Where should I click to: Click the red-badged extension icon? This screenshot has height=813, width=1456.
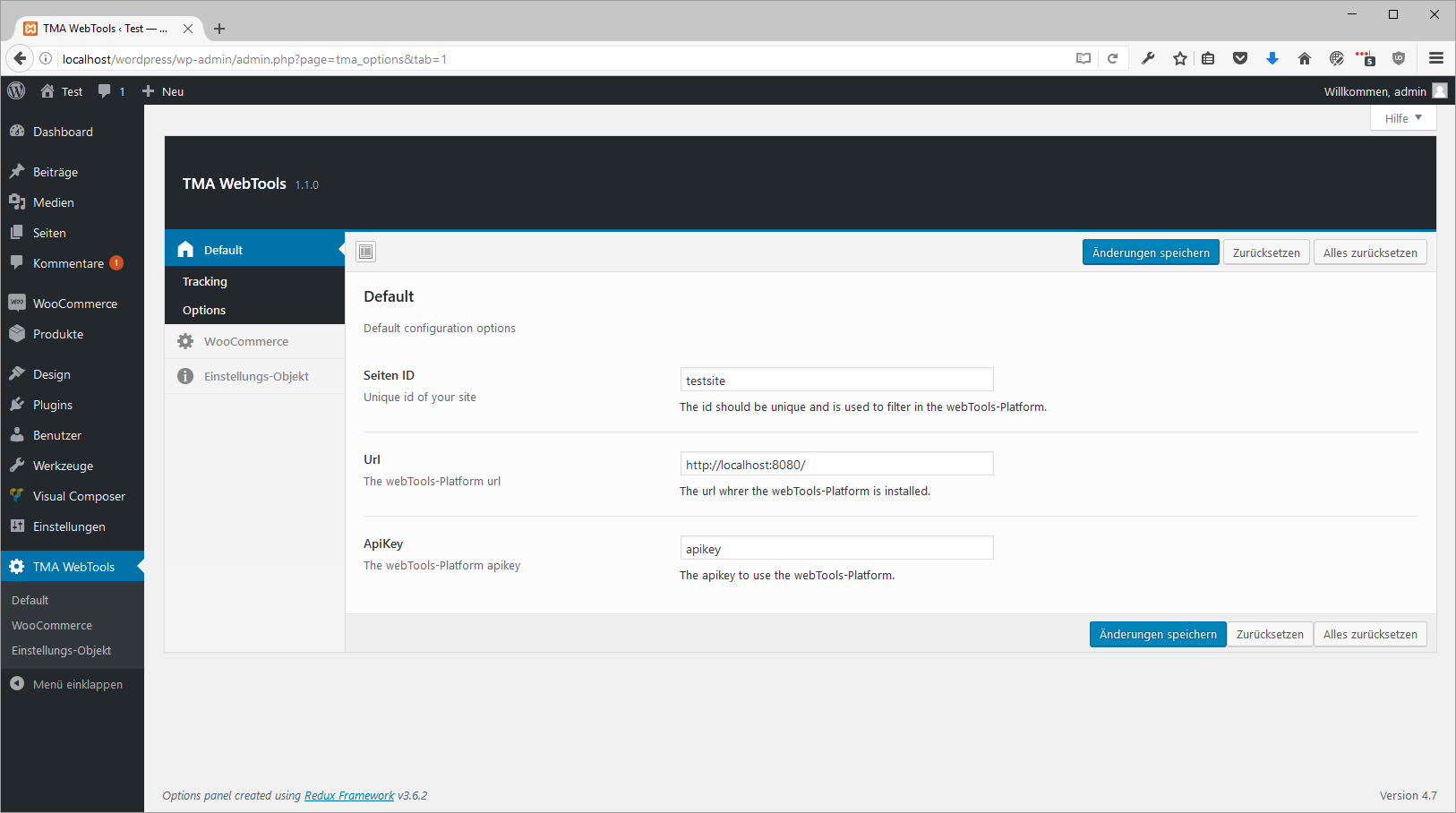(1366, 58)
